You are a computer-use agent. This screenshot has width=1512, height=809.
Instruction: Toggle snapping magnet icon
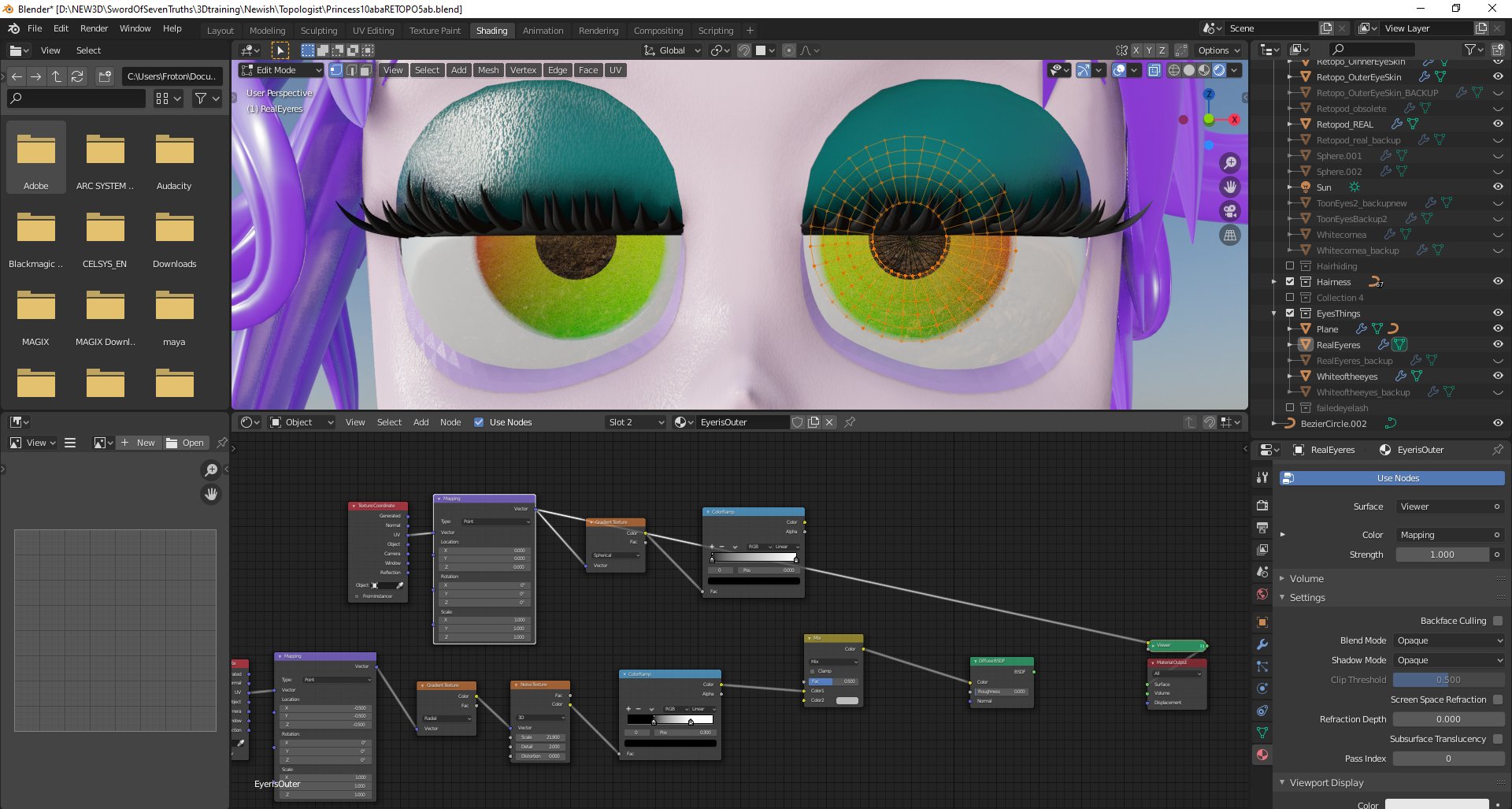(744, 50)
